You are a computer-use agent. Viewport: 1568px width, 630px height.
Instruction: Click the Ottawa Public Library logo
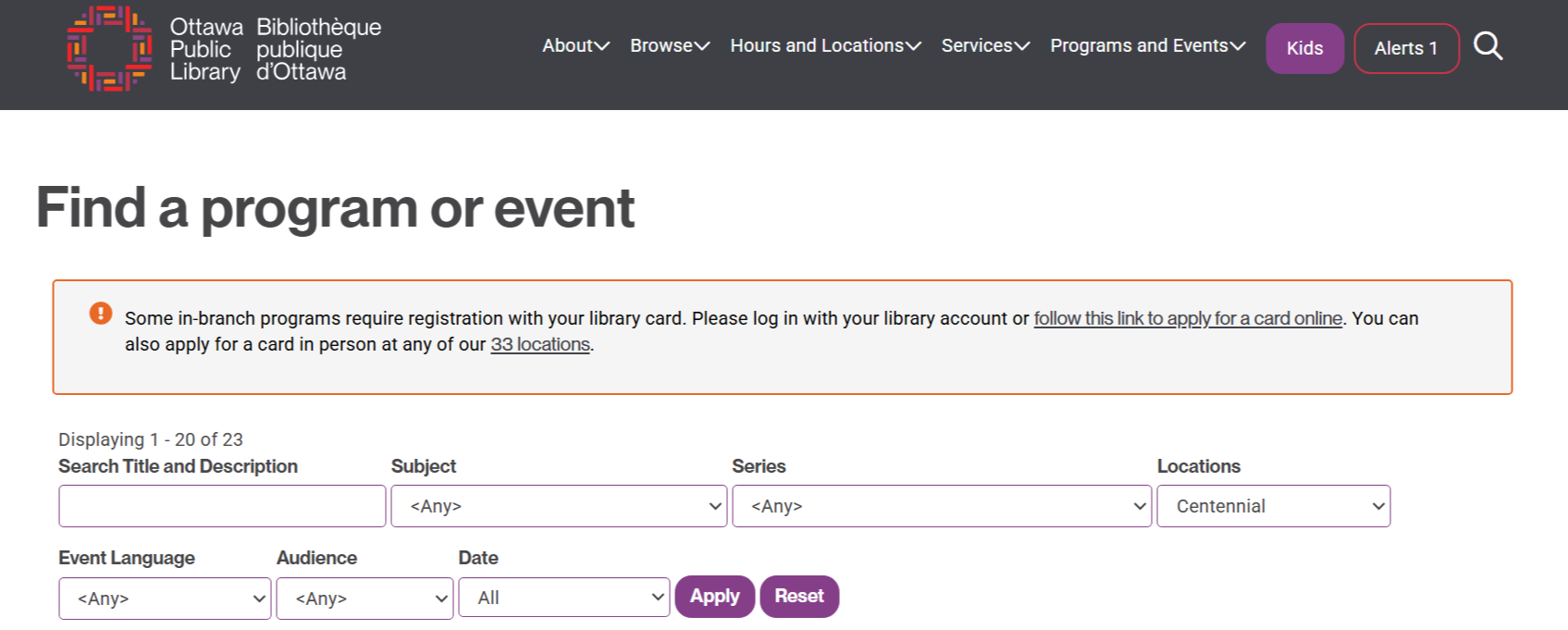223,49
